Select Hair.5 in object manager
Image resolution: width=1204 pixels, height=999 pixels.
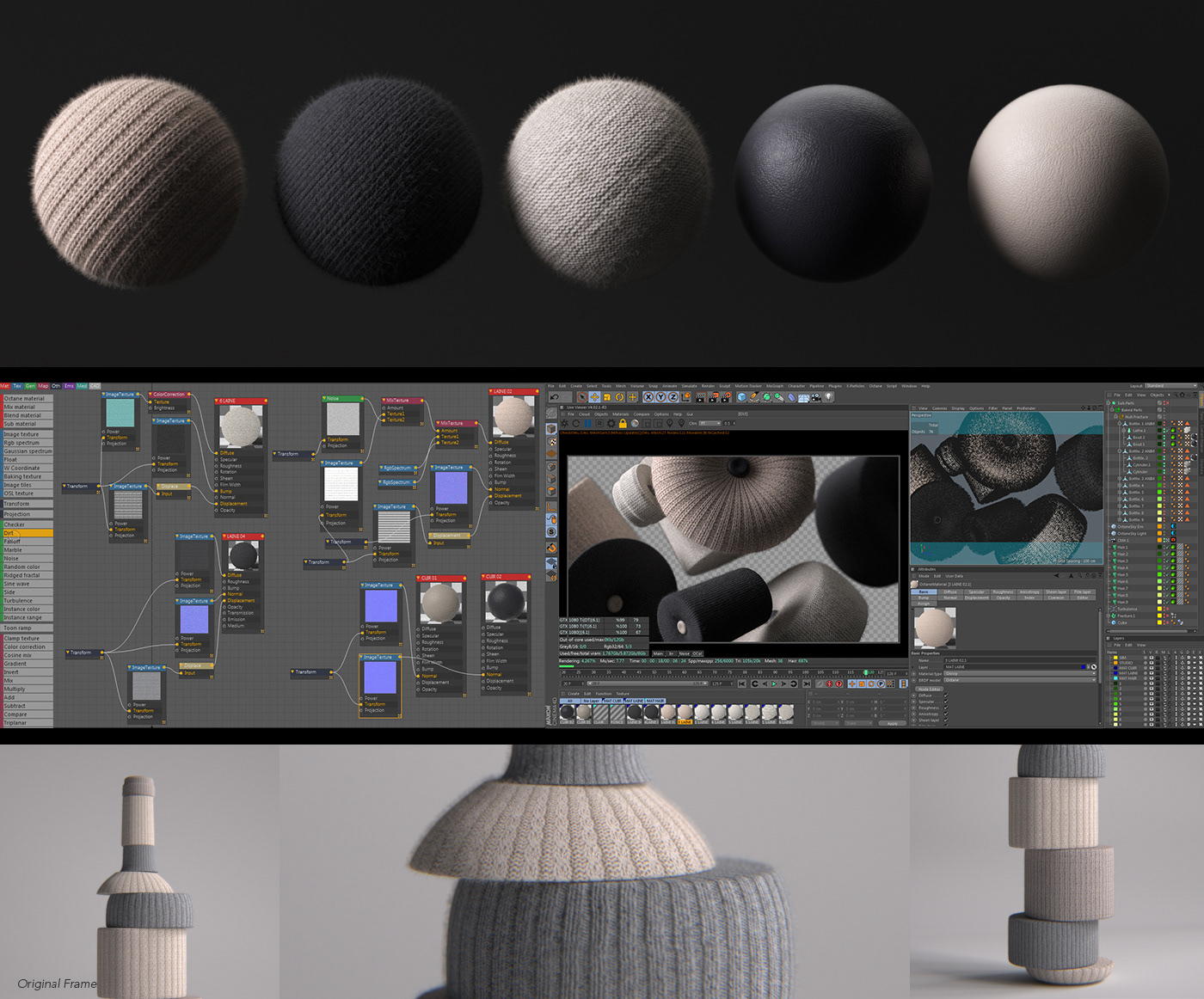click(1122, 575)
